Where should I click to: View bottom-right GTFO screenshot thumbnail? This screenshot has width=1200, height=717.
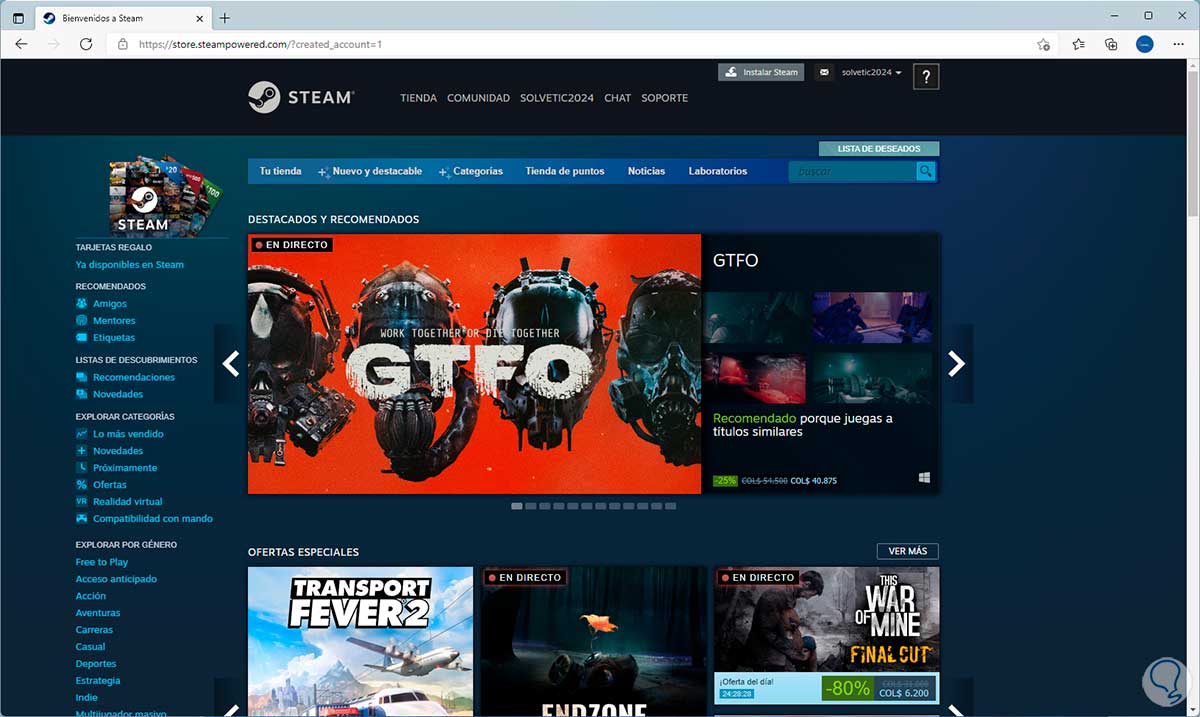[x=871, y=378]
